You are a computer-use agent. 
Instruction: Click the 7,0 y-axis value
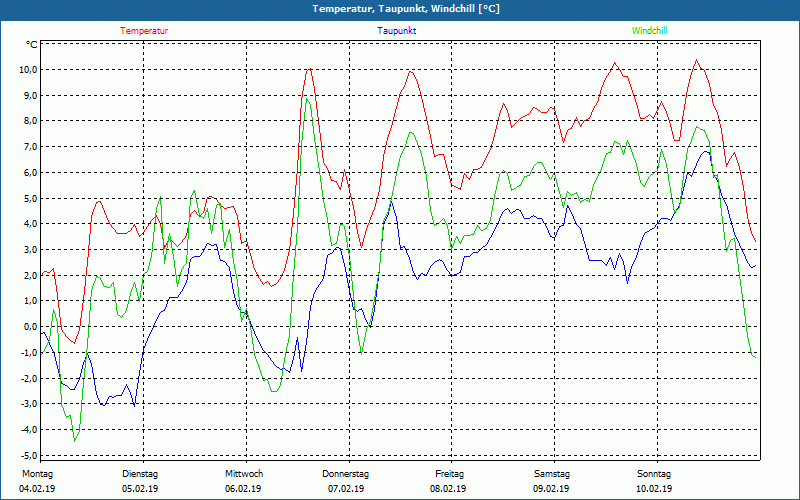pyautogui.click(x=30, y=147)
